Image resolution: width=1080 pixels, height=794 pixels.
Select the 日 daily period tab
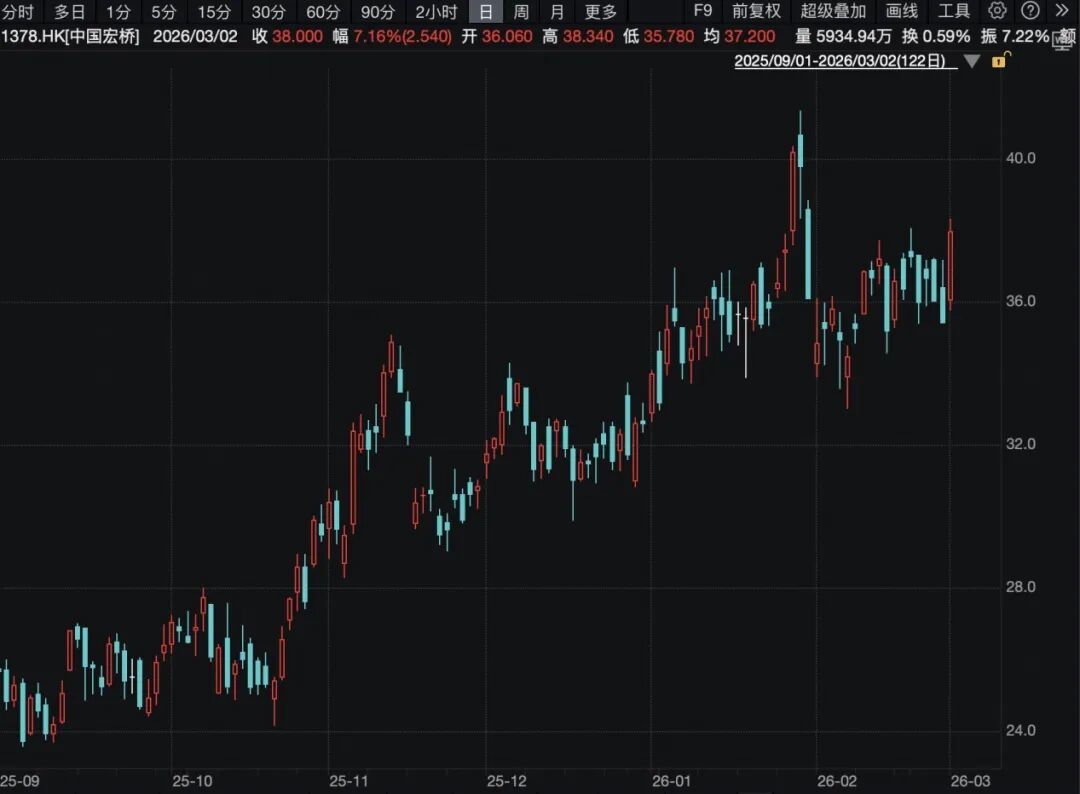coord(486,11)
